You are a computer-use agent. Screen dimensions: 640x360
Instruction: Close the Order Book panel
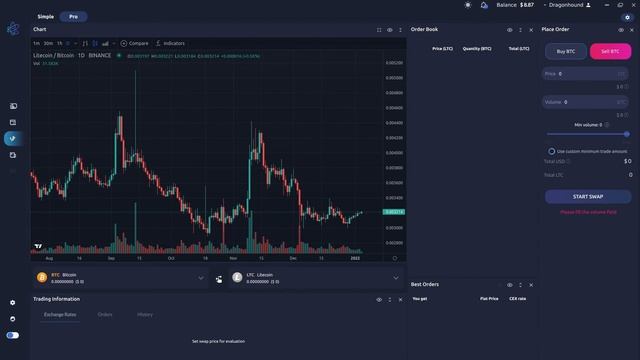point(531,30)
